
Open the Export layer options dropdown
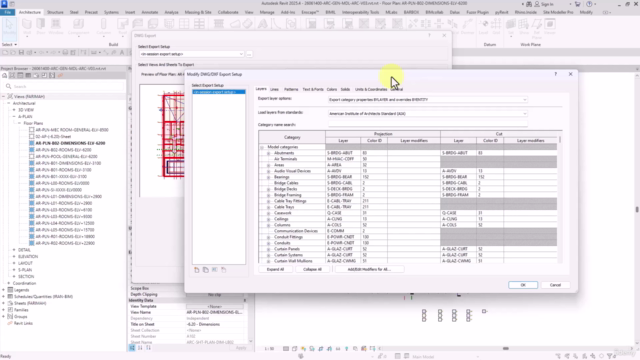click(428, 100)
